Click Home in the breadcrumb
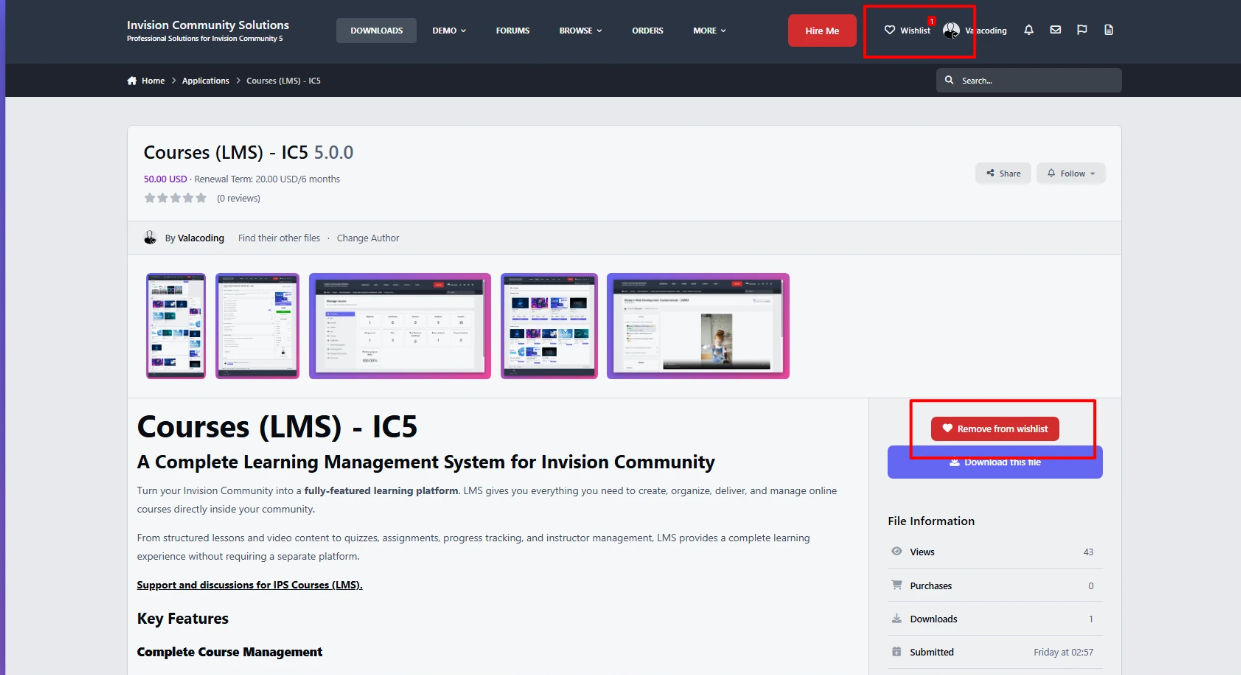 tap(153, 81)
